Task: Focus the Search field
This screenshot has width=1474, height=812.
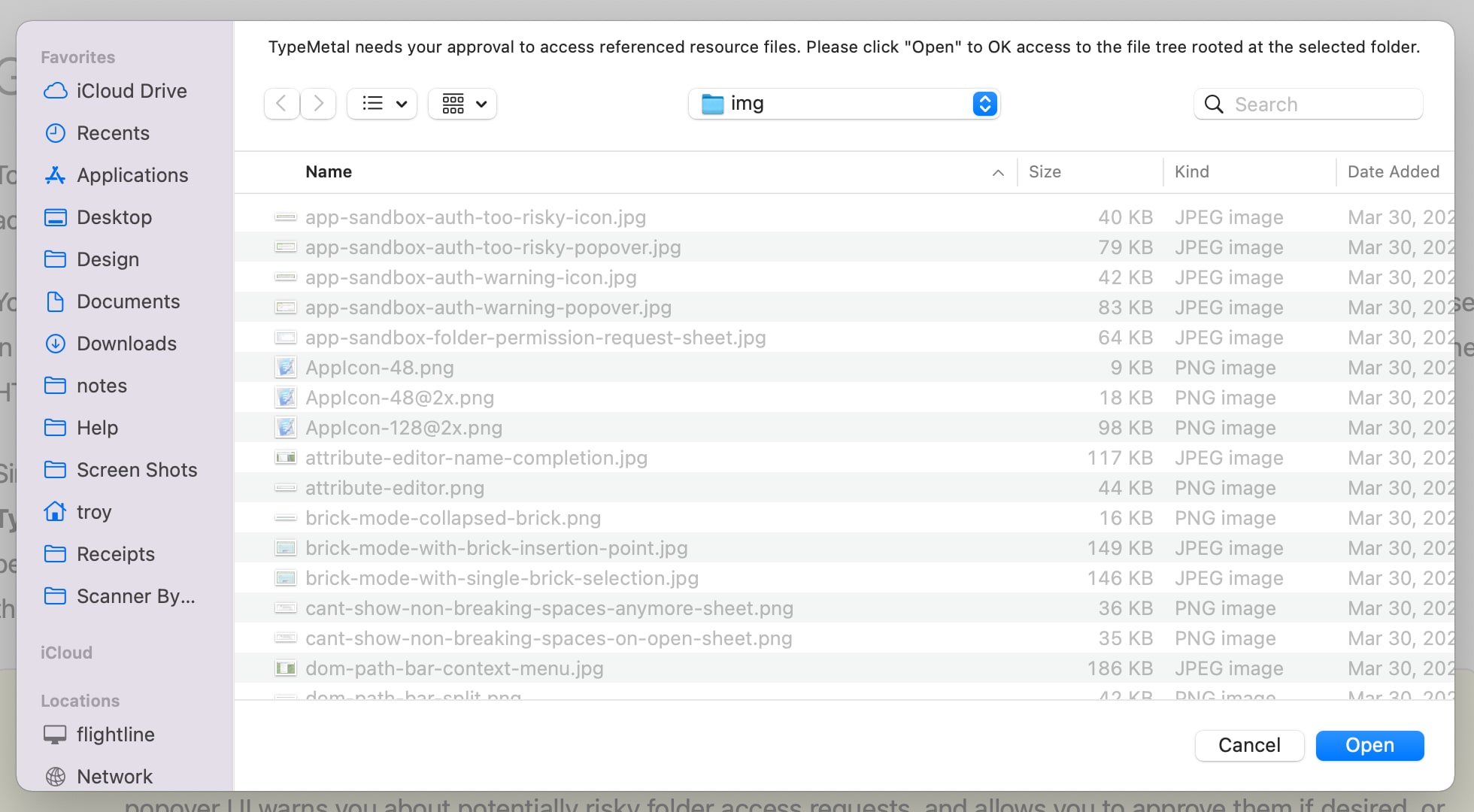Action: (x=1309, y=105)
